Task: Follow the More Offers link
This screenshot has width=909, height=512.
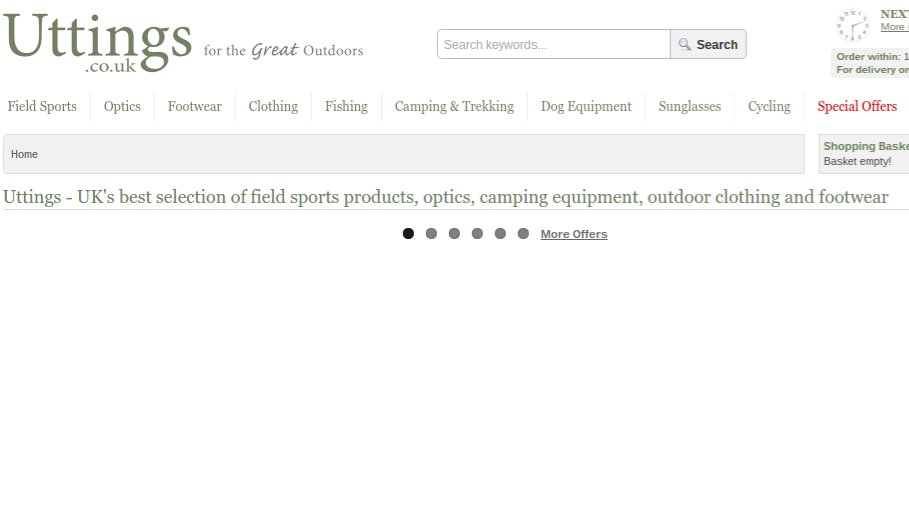Action: pyautogui.click(x=574, y=234)
